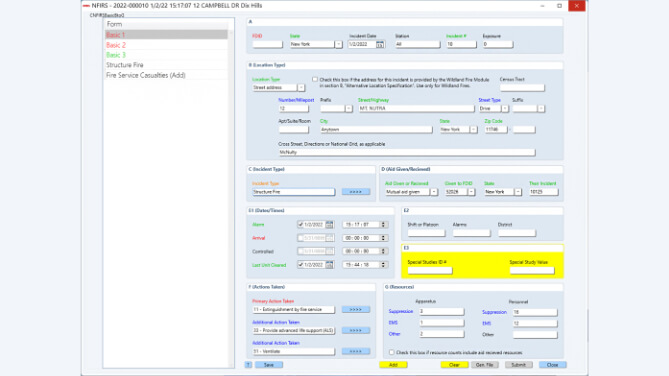
Task: Open the street Suffix dropdown
Action: 541,109
